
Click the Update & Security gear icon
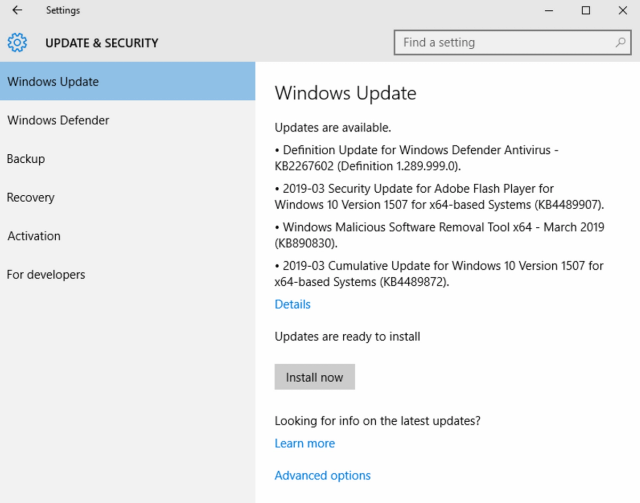(17, 42)
